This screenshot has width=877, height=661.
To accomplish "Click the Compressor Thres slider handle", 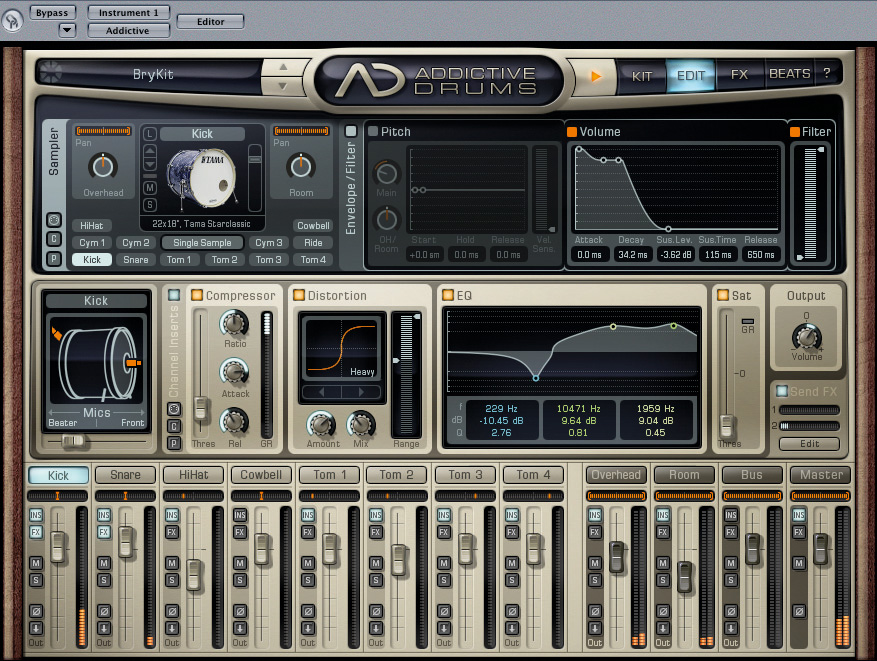I will click(x=200, y=408).
